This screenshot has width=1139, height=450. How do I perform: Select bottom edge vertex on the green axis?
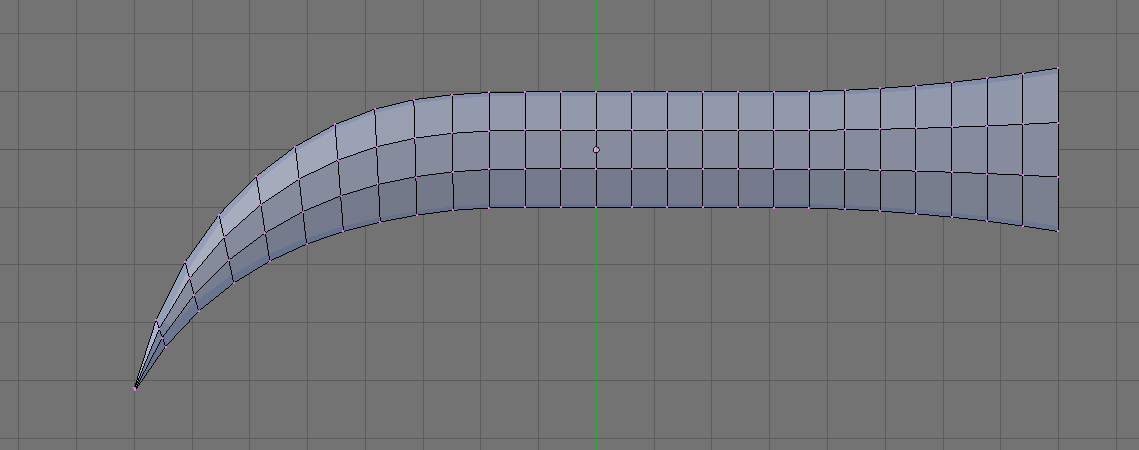pos(596,207)
